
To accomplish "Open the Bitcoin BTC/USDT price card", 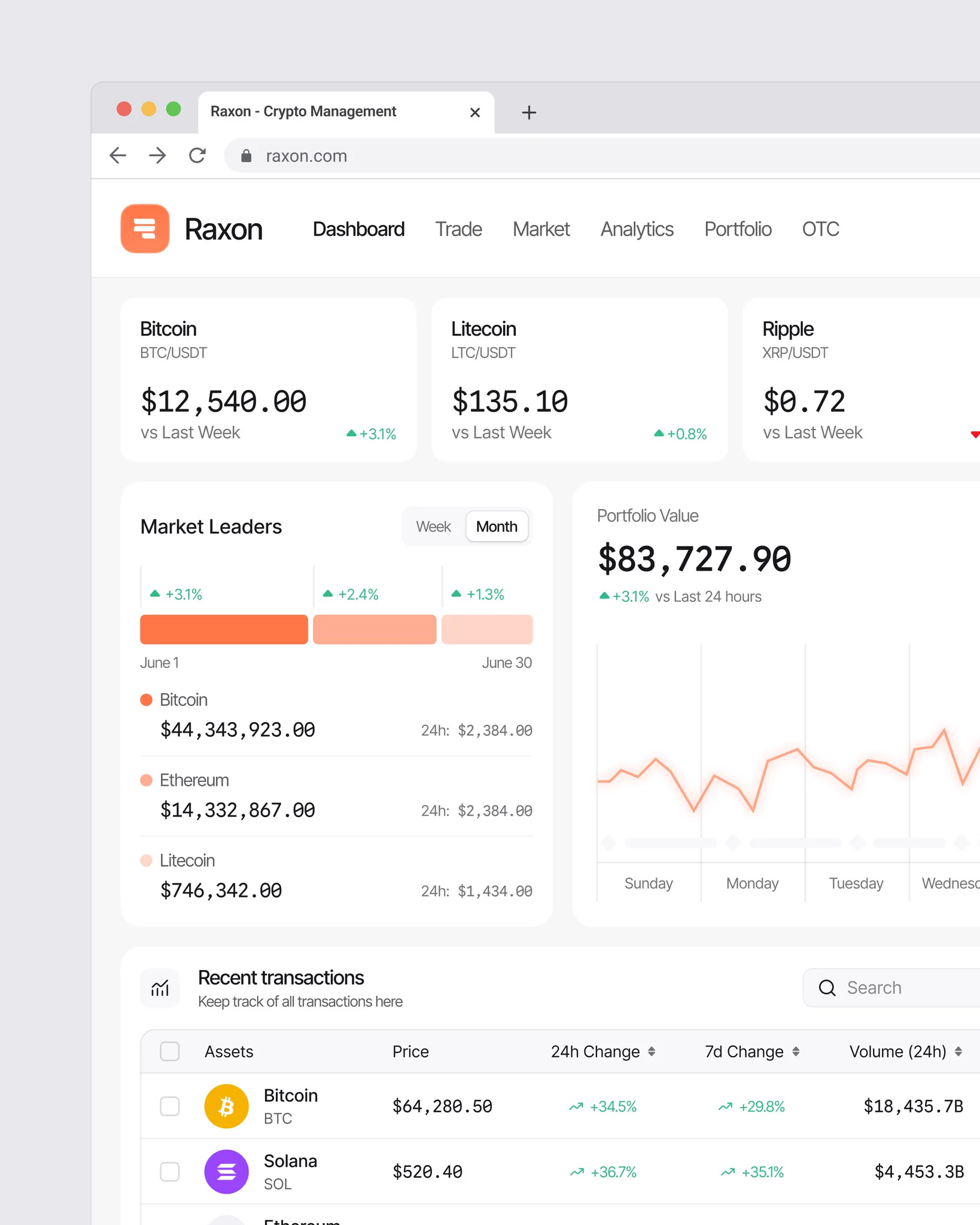I will [x=268, y=380].
